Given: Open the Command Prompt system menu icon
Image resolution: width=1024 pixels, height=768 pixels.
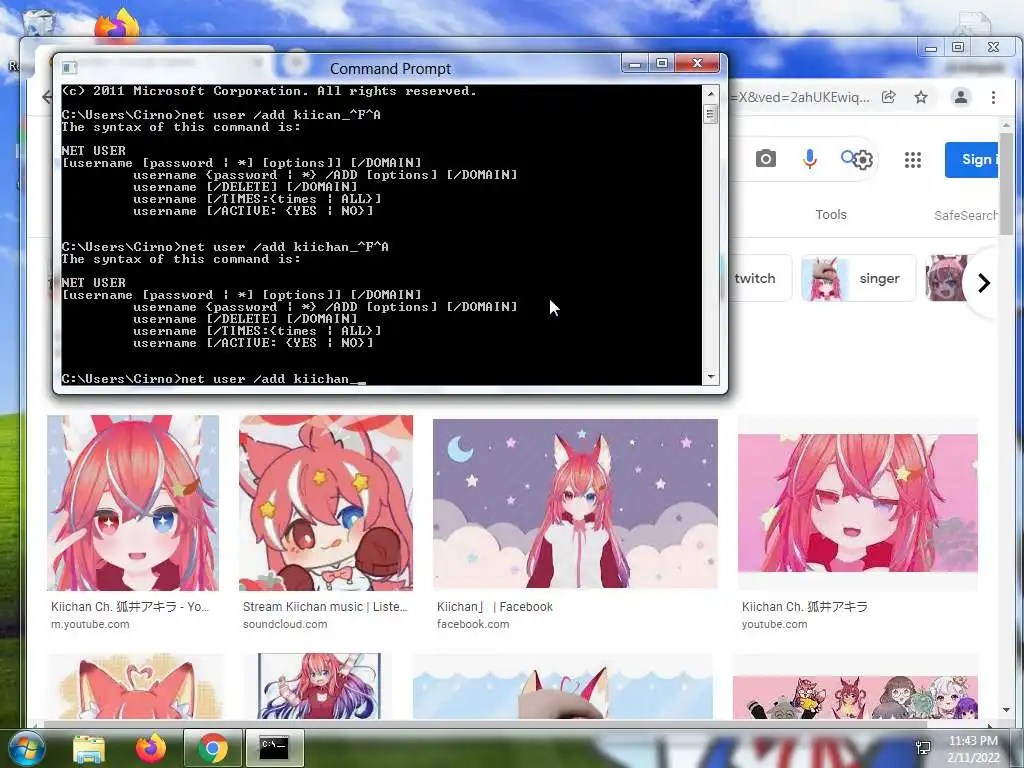Looking at the screenshot, I should [69, 68].
